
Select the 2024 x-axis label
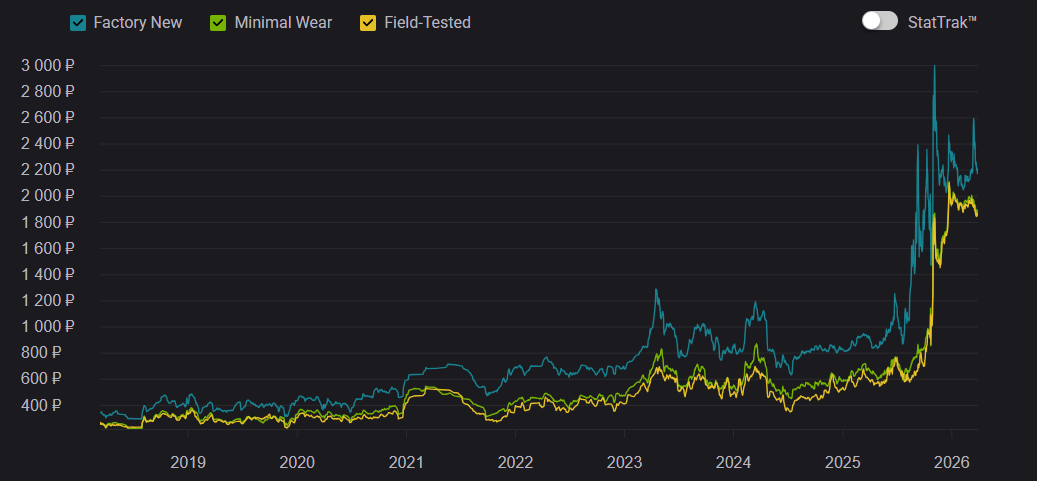733,462
